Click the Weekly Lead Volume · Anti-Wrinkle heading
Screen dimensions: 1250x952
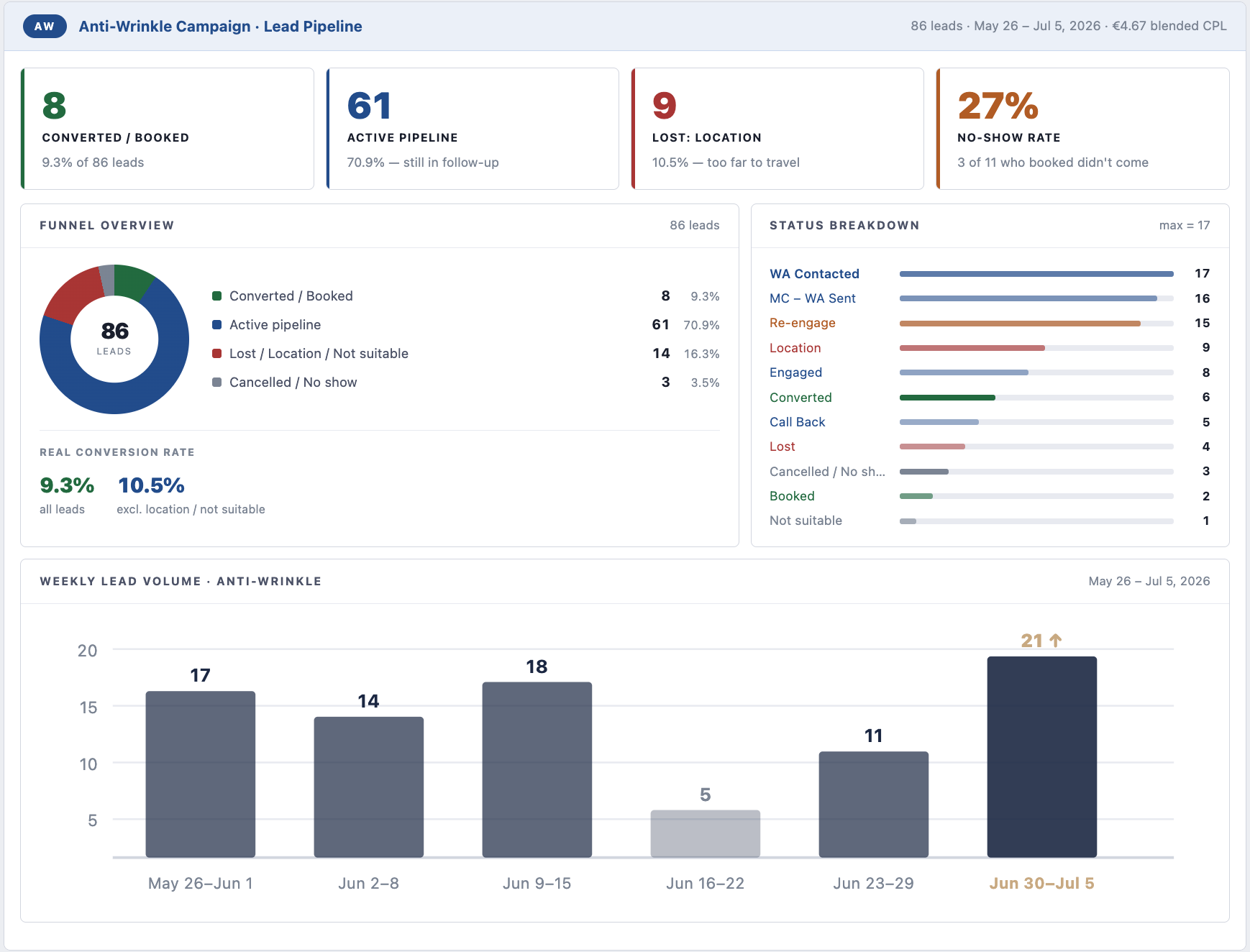pyautogui.click(x=181, y=582)
